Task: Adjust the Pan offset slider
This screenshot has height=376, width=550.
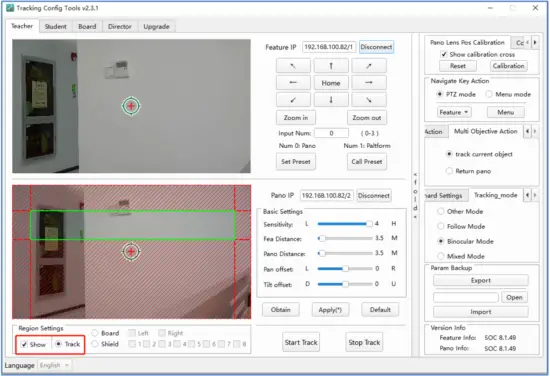Action: click(x=345, y=269)
